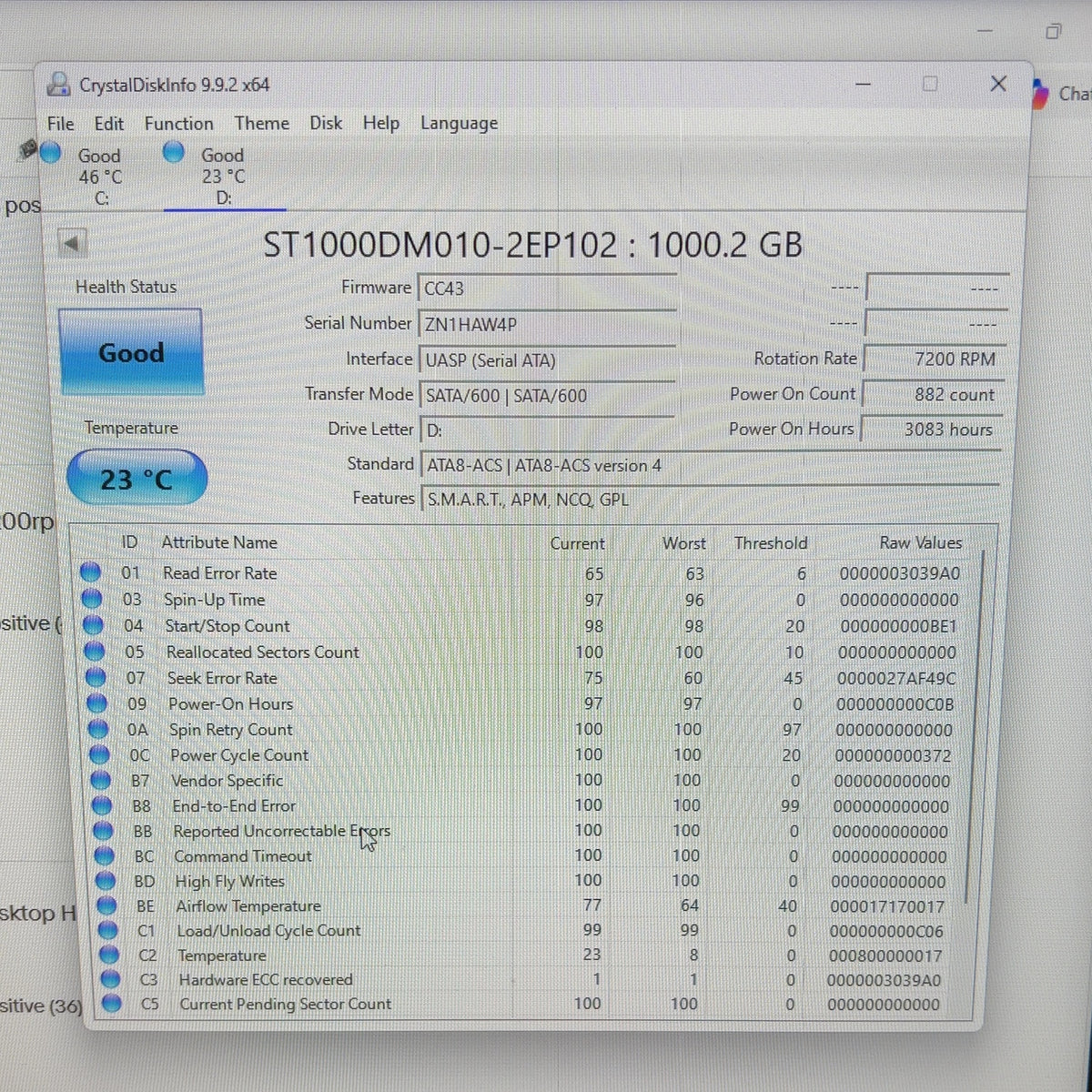Select the Seek Error Rate attribute name
This screenshot has height=1092, width=1092.
coord(222,678)
